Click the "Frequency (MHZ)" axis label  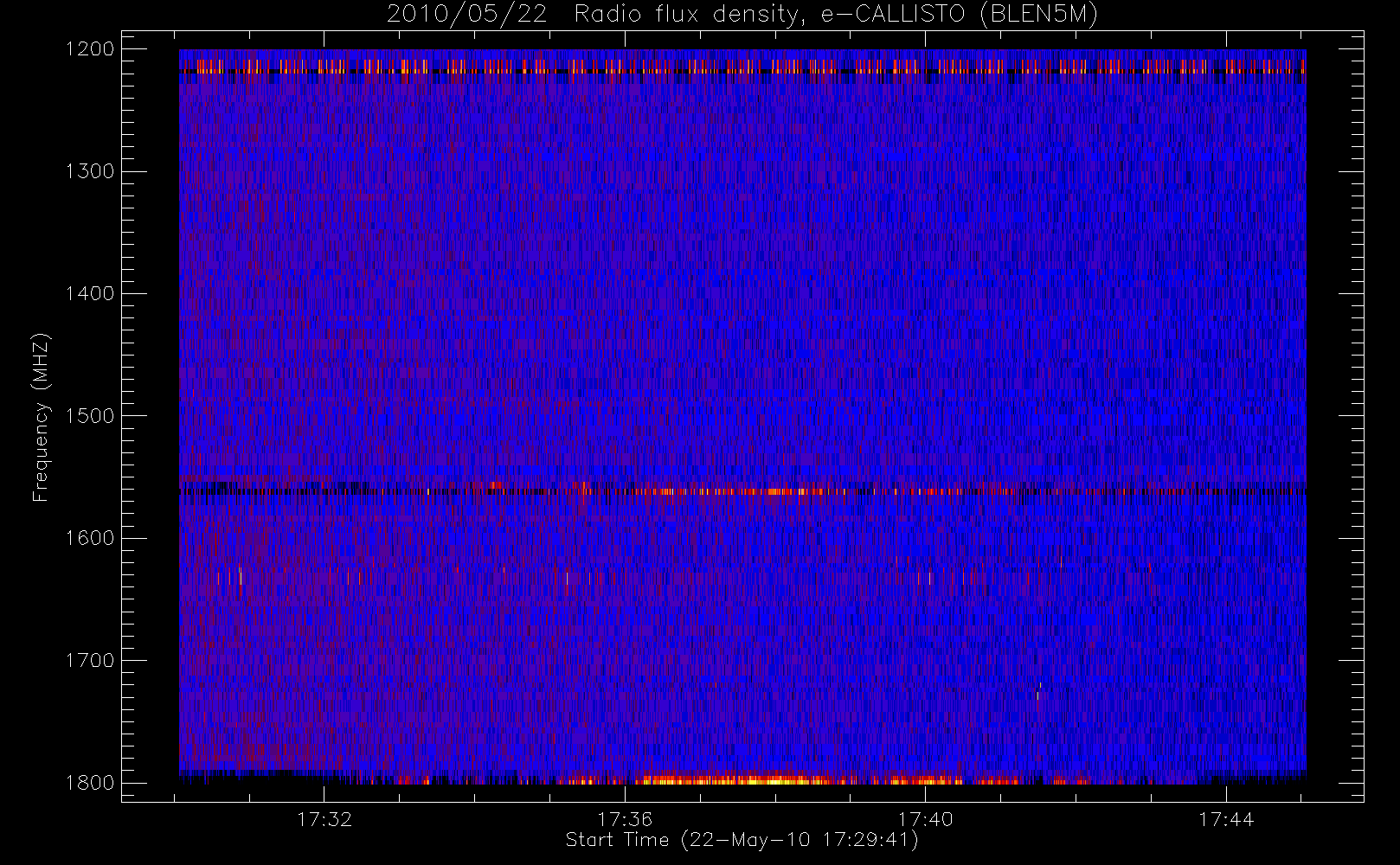click(x=41, y=417)
